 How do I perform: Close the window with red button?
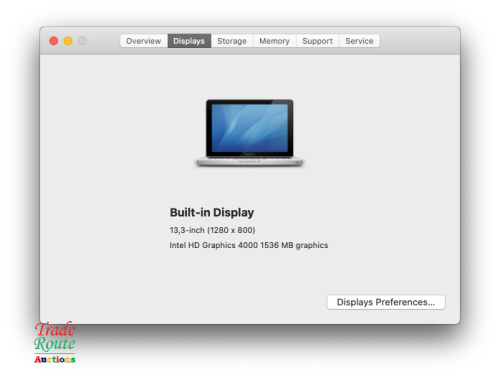pos(54,41)
